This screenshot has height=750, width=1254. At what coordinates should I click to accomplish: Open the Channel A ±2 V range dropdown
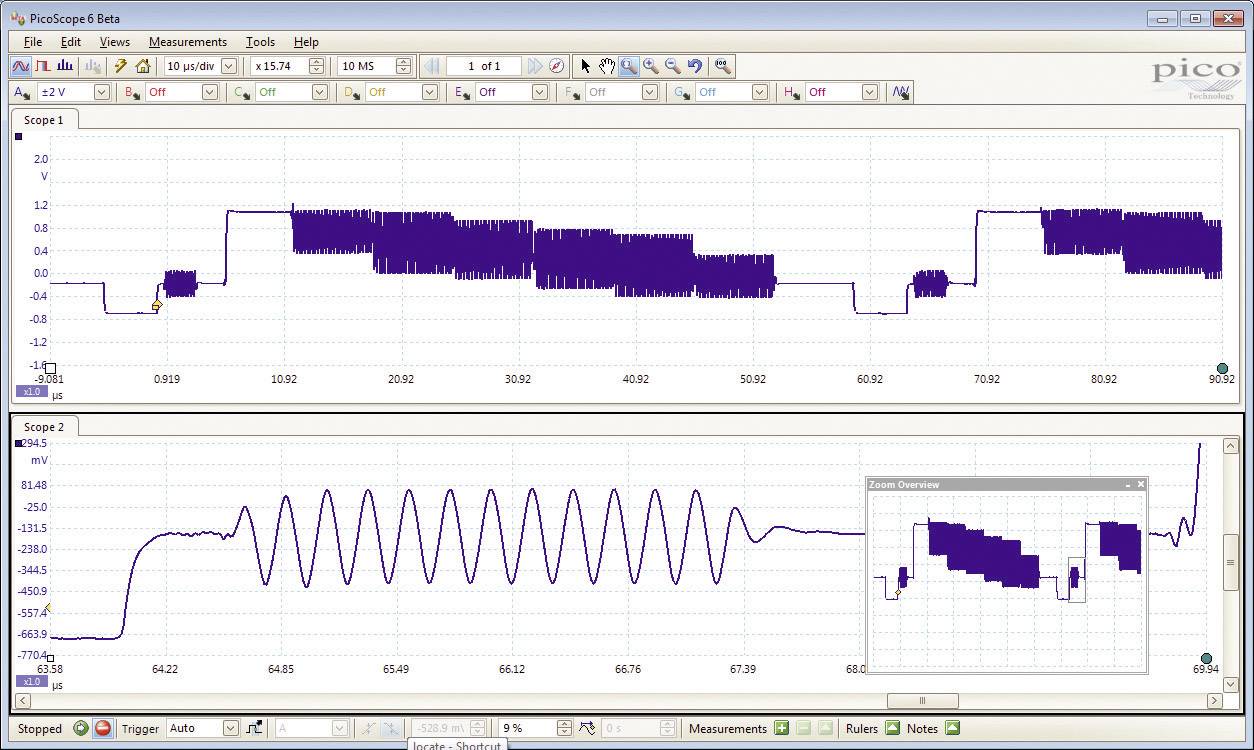click(x=101, y=91)
